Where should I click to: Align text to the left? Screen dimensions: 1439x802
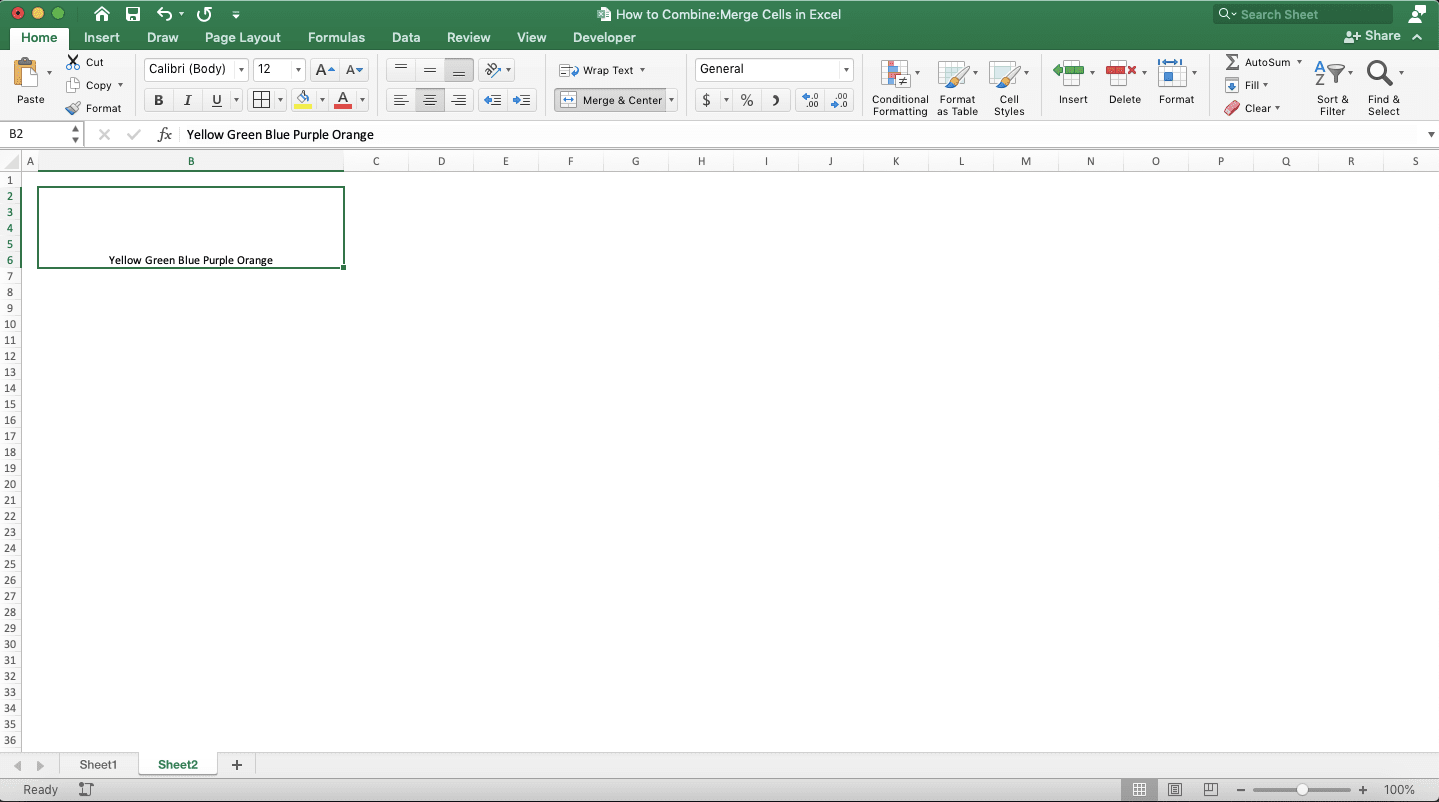pyautogui.click(x=401, y=100)
